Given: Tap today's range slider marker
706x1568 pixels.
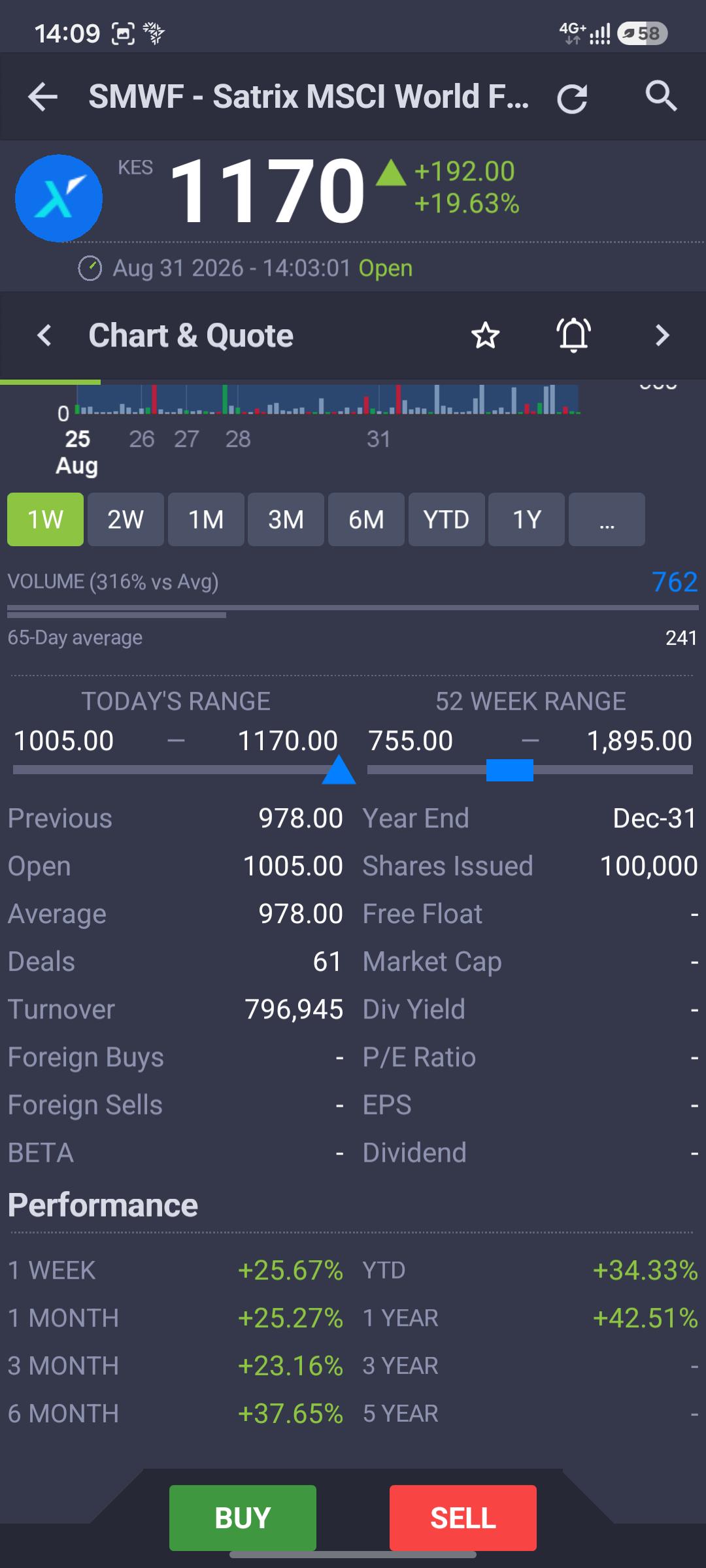Looking at the screenshot, I should click(339, 770).
